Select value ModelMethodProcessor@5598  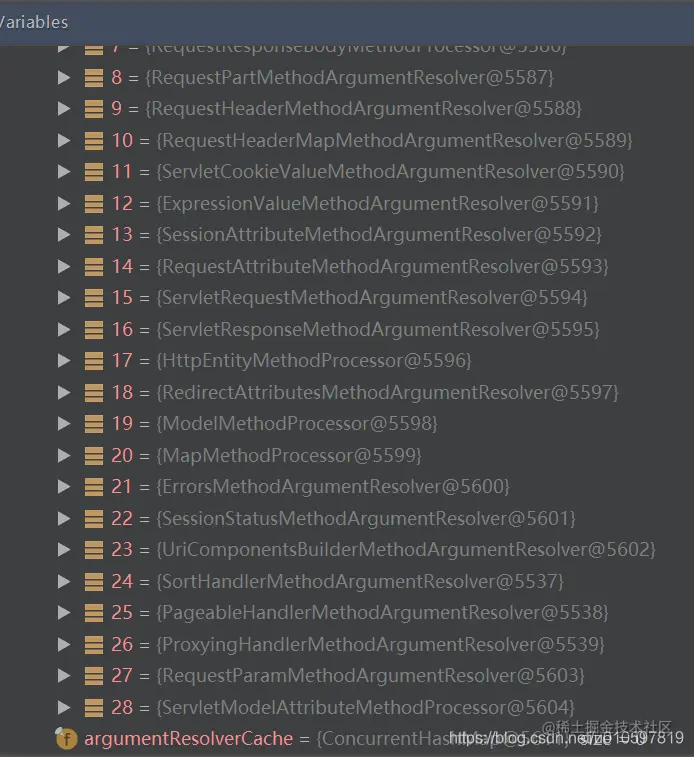(297, 424)
